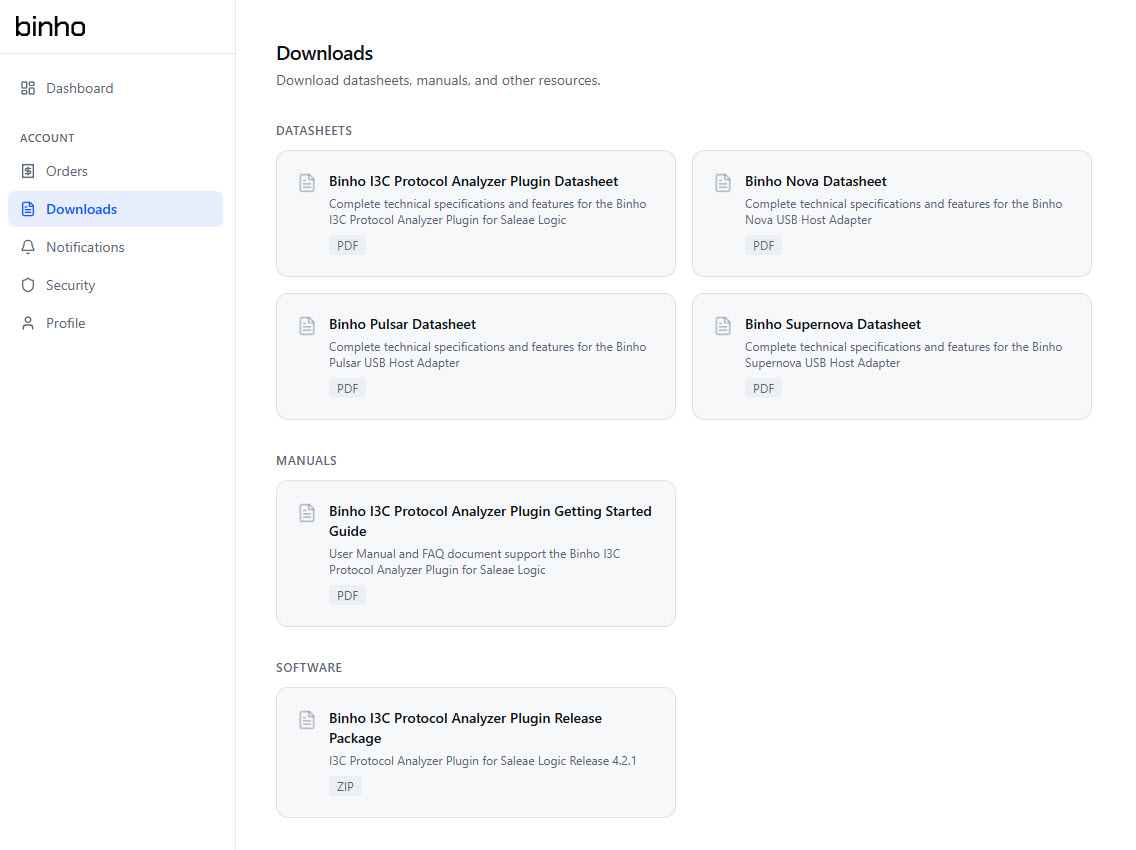The image size is (1136, 850).
Task: Go to Orders in sidebar
Action: 115,171
